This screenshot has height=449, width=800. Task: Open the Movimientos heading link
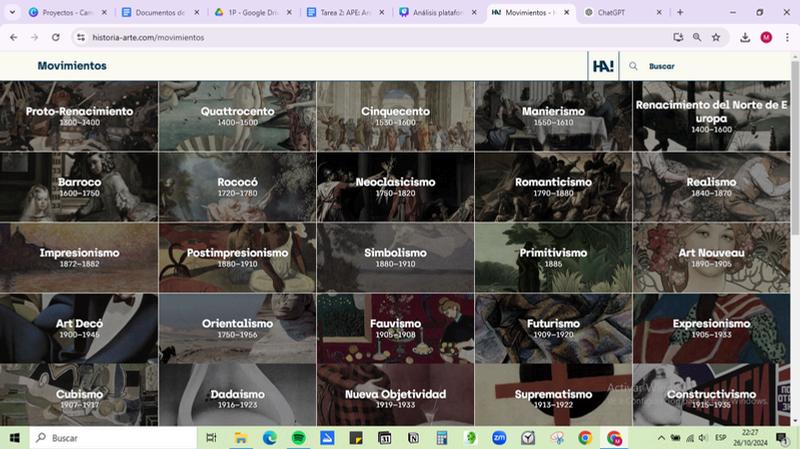72,66
